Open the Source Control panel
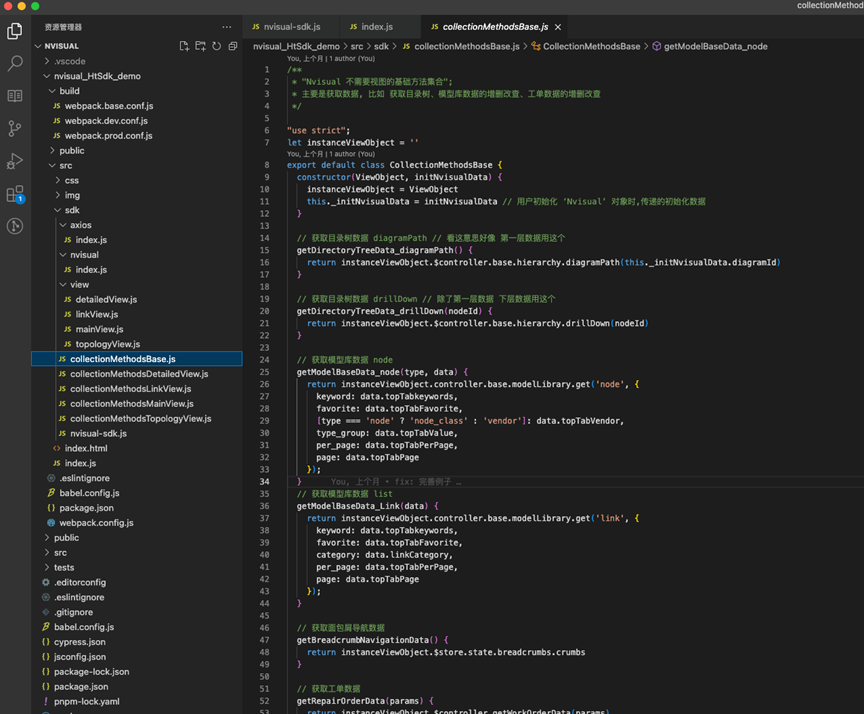This screenshot has height=714, width=864. click(x=15, y=128)
